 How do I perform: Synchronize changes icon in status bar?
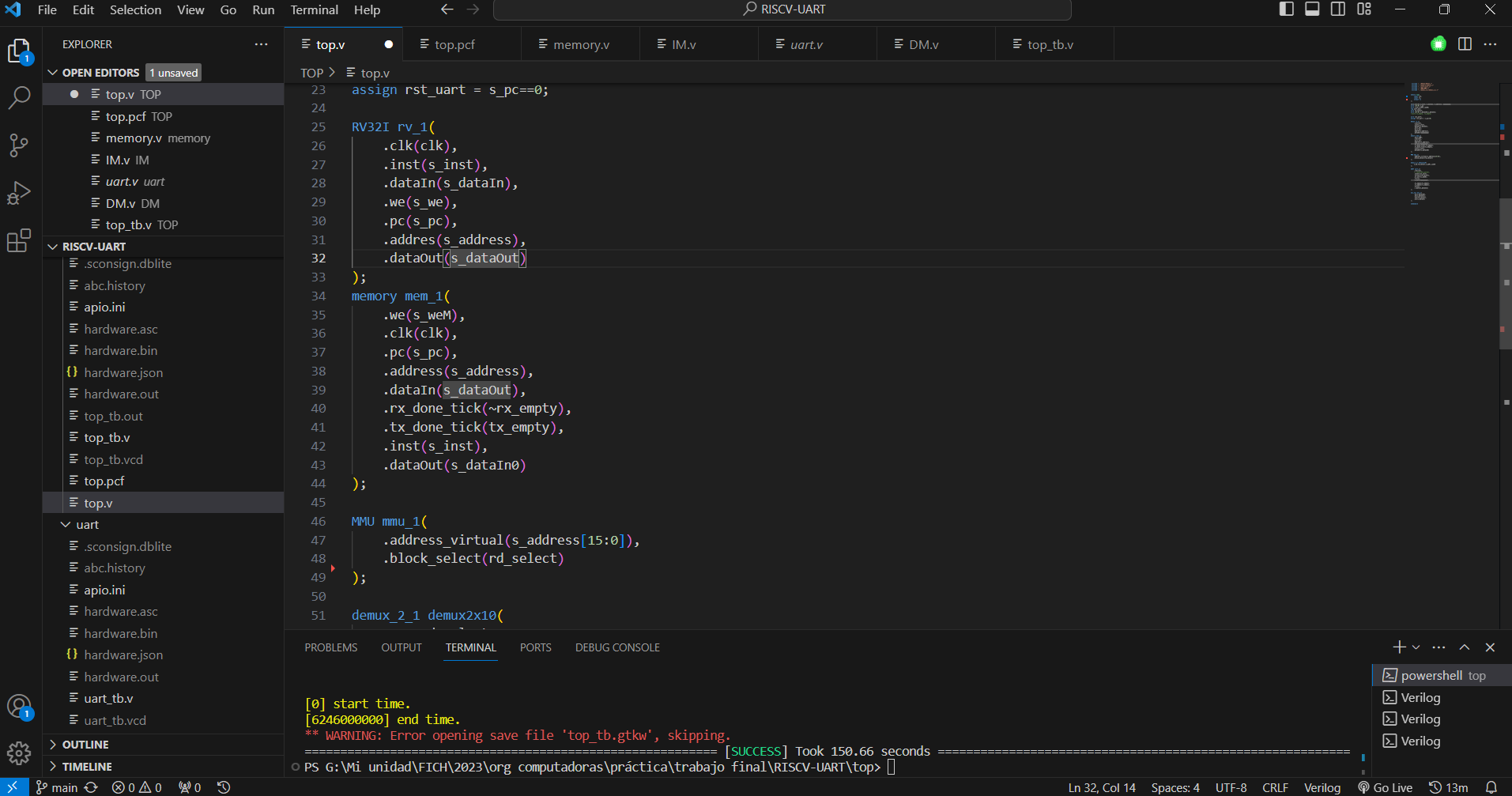[91, 787]
